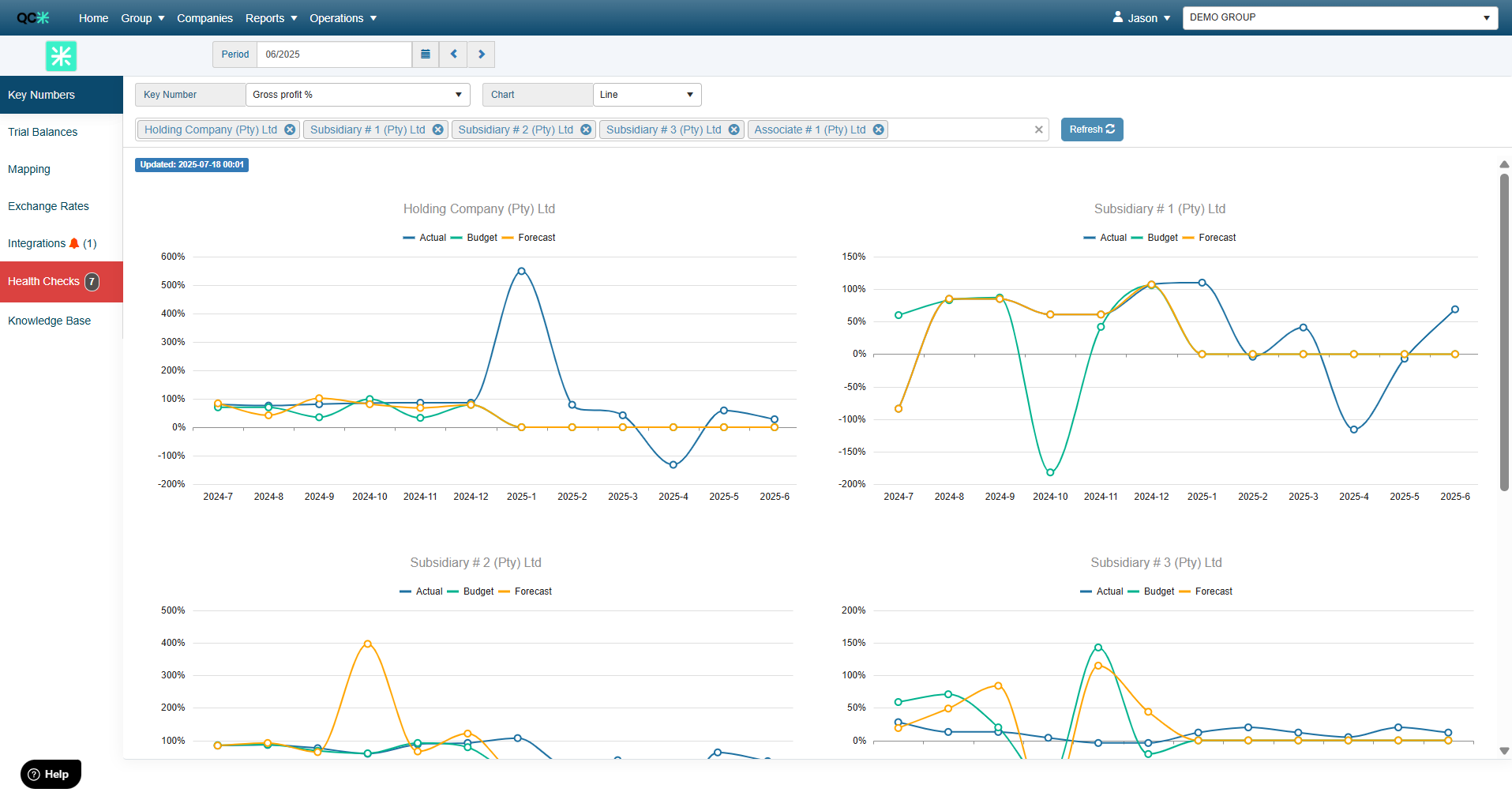The height and width of the screenshot is (811, 1512).
Task: Open the Key Number Gross profit % dropdown
Action: pyautogui.click(x=358, y=95)
